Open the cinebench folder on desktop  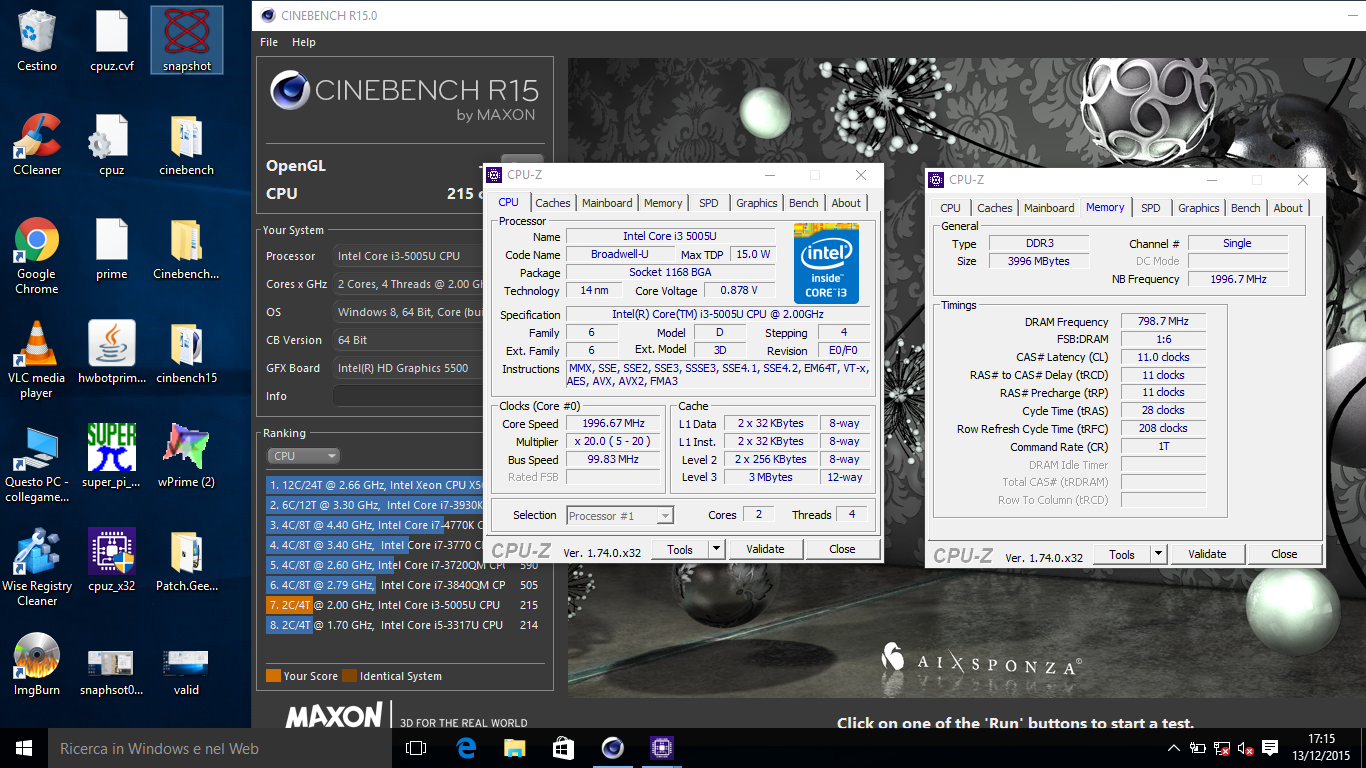click(x=187, y=146)
